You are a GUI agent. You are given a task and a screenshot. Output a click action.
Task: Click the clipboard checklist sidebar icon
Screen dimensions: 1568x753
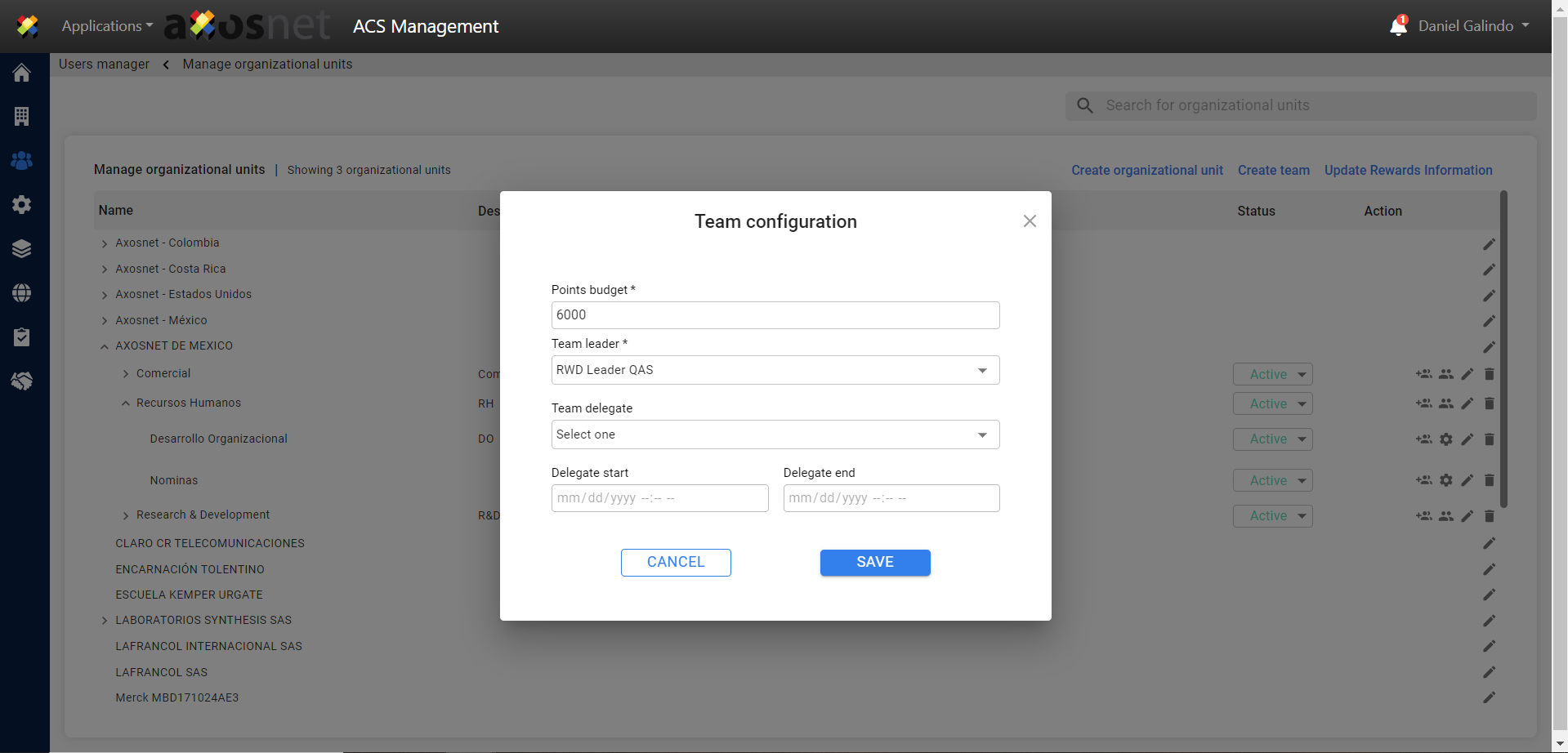[x=22, y=337]
